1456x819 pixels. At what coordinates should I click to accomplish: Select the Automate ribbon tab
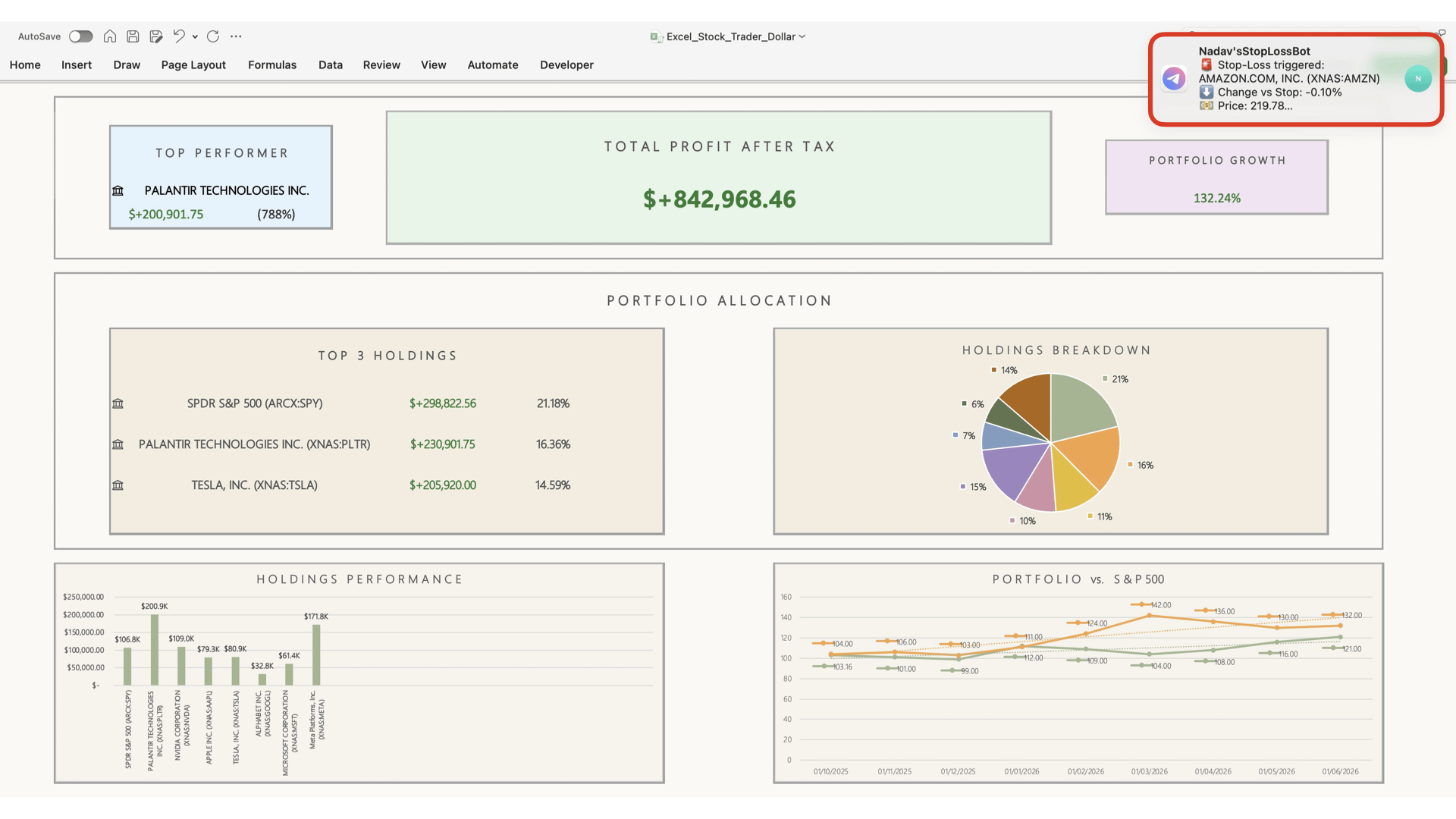coord(492,65)
